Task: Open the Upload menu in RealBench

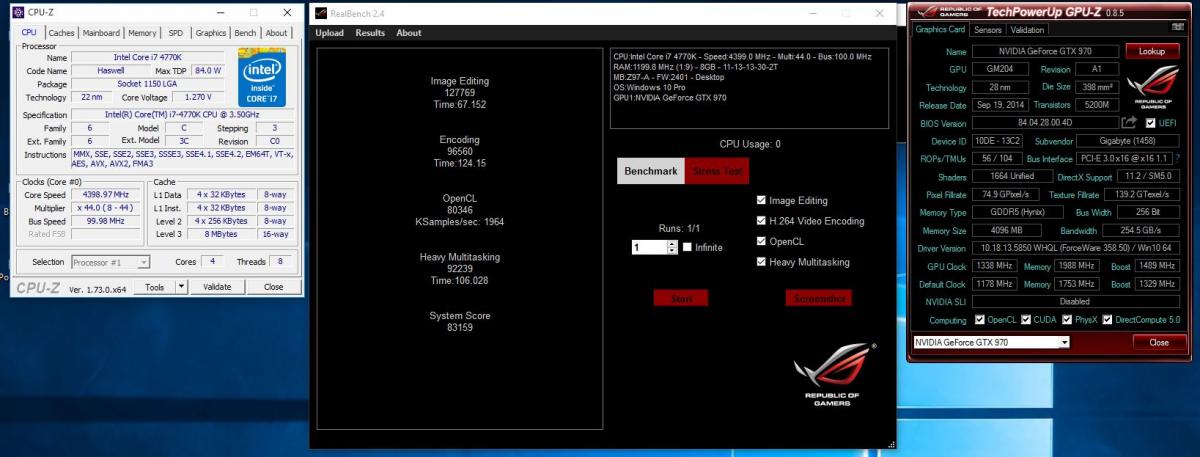Action: tap(330, 33)
